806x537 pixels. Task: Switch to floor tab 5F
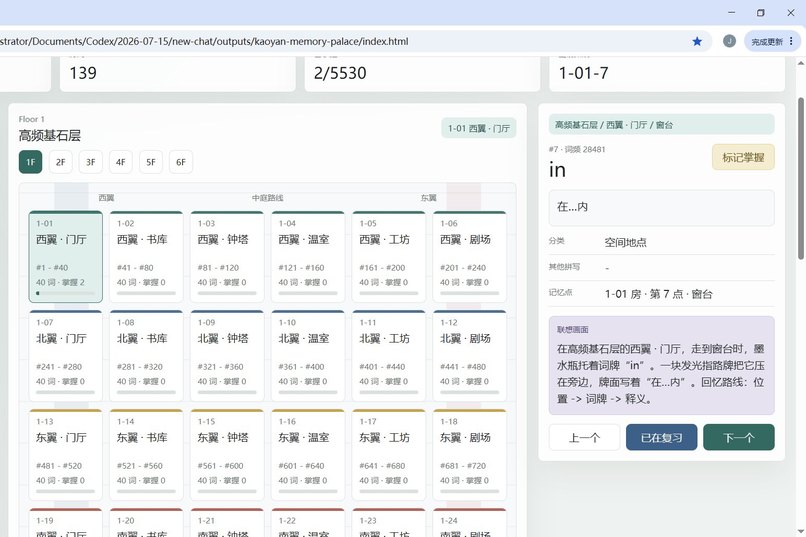tap(151, 162)
